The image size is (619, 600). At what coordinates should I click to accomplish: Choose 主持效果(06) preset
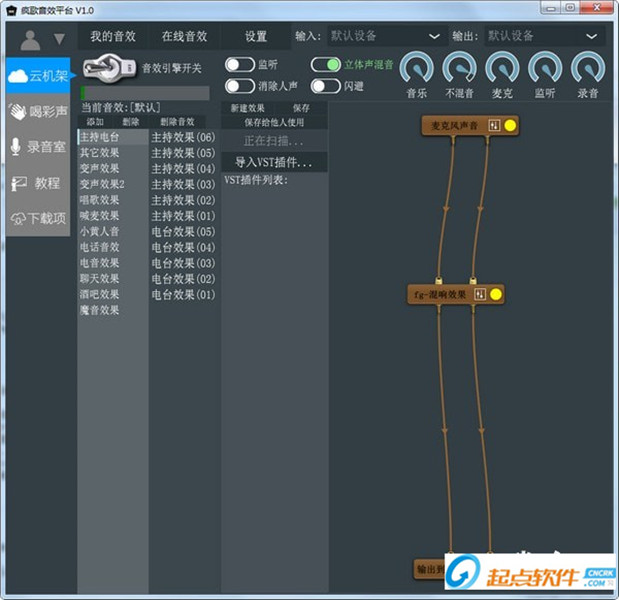(x=184, y=137)
